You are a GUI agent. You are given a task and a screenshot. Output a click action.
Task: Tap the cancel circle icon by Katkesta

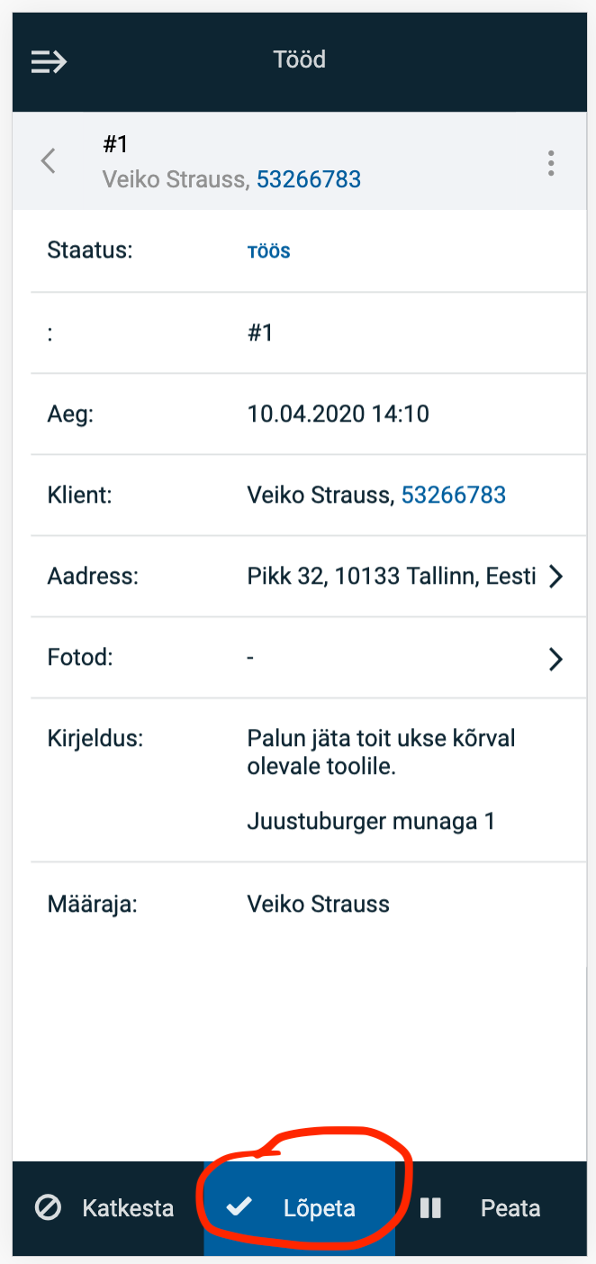pos(47,1207)
